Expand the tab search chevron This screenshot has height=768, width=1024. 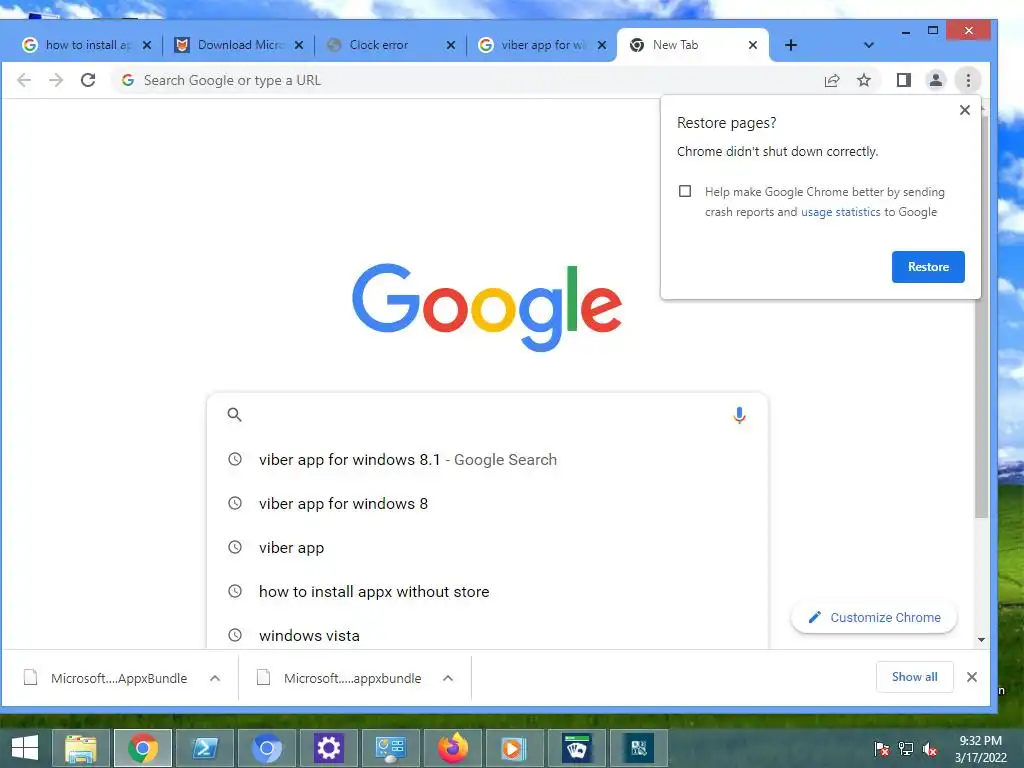(869, 45)
